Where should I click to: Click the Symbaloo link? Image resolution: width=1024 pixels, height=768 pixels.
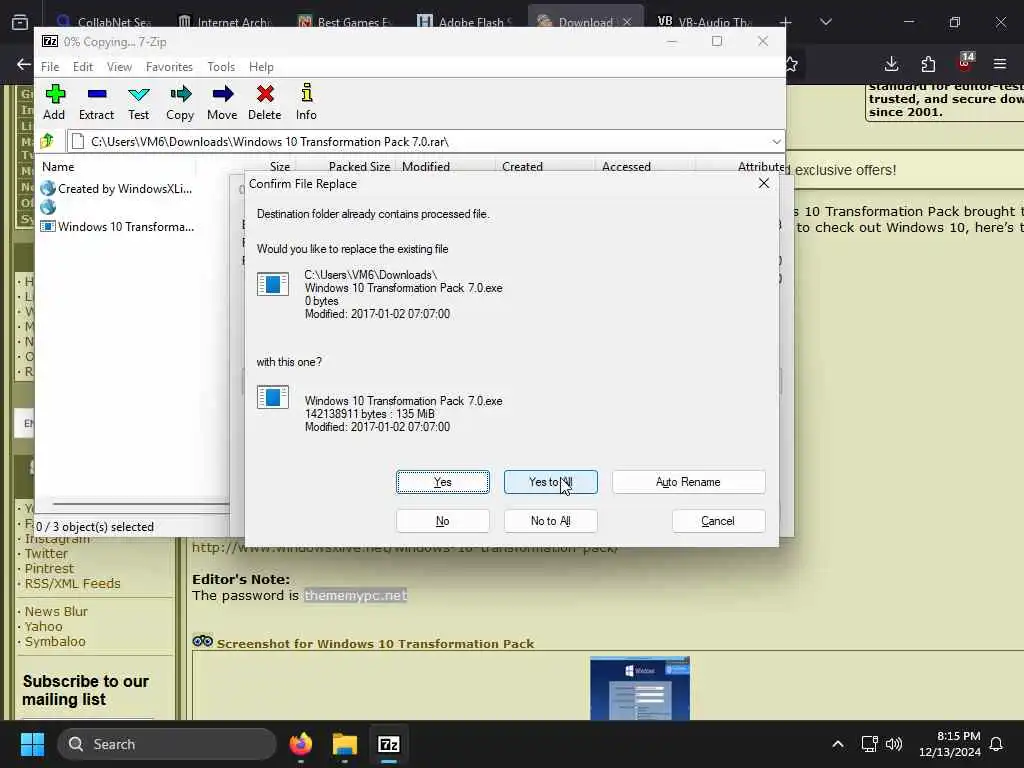click(55, 641)
